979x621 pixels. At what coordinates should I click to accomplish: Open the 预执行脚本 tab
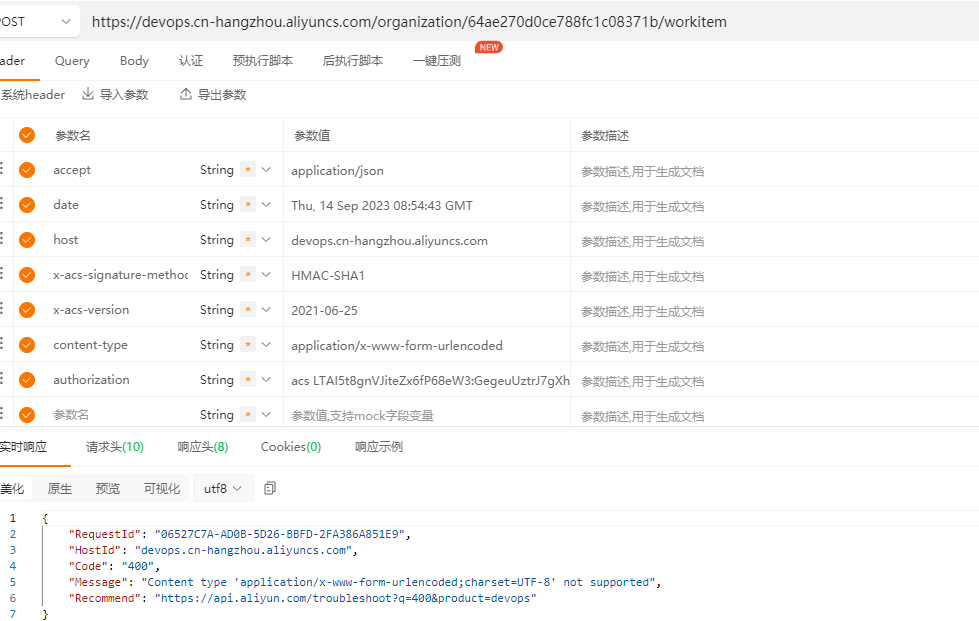coord(262,61)
